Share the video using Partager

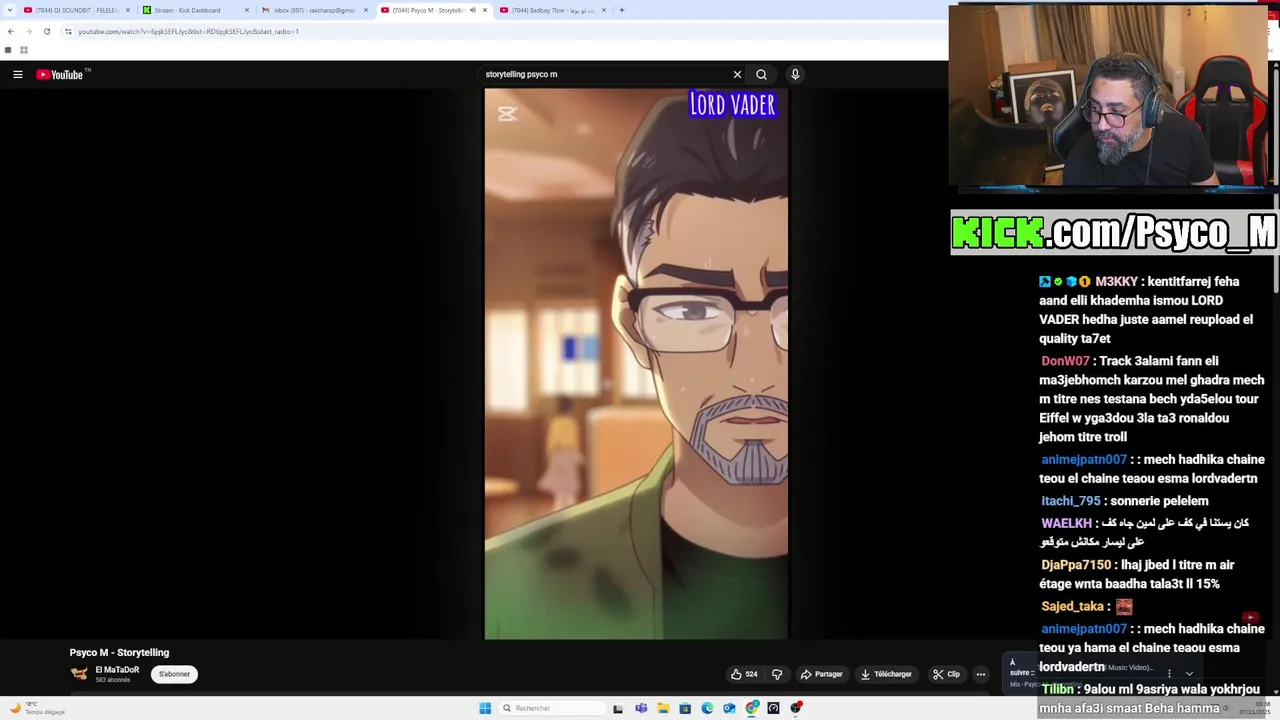click(821, 674)
